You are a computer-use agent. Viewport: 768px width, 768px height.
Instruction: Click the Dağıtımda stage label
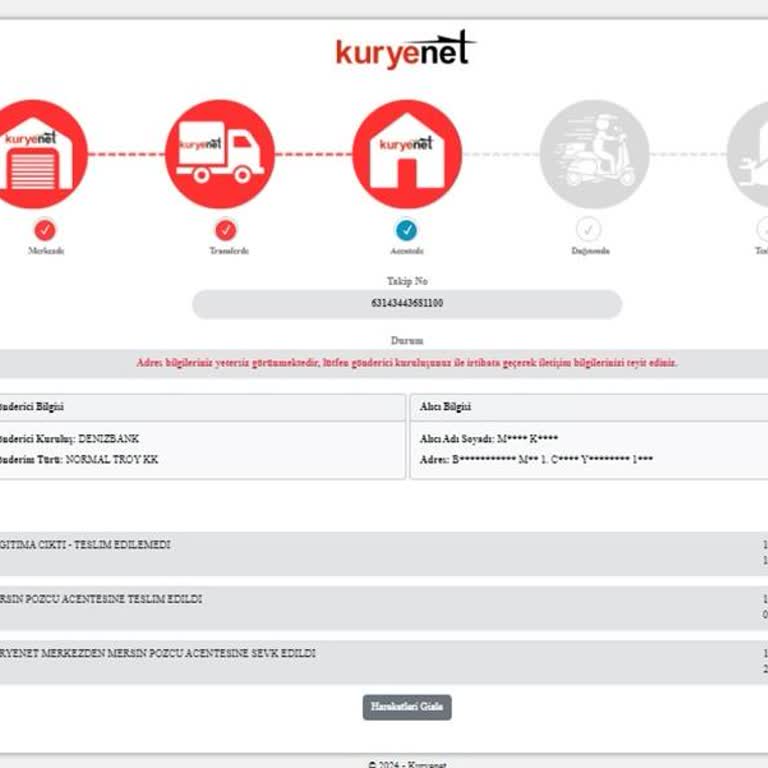click(x=590, y=251)
